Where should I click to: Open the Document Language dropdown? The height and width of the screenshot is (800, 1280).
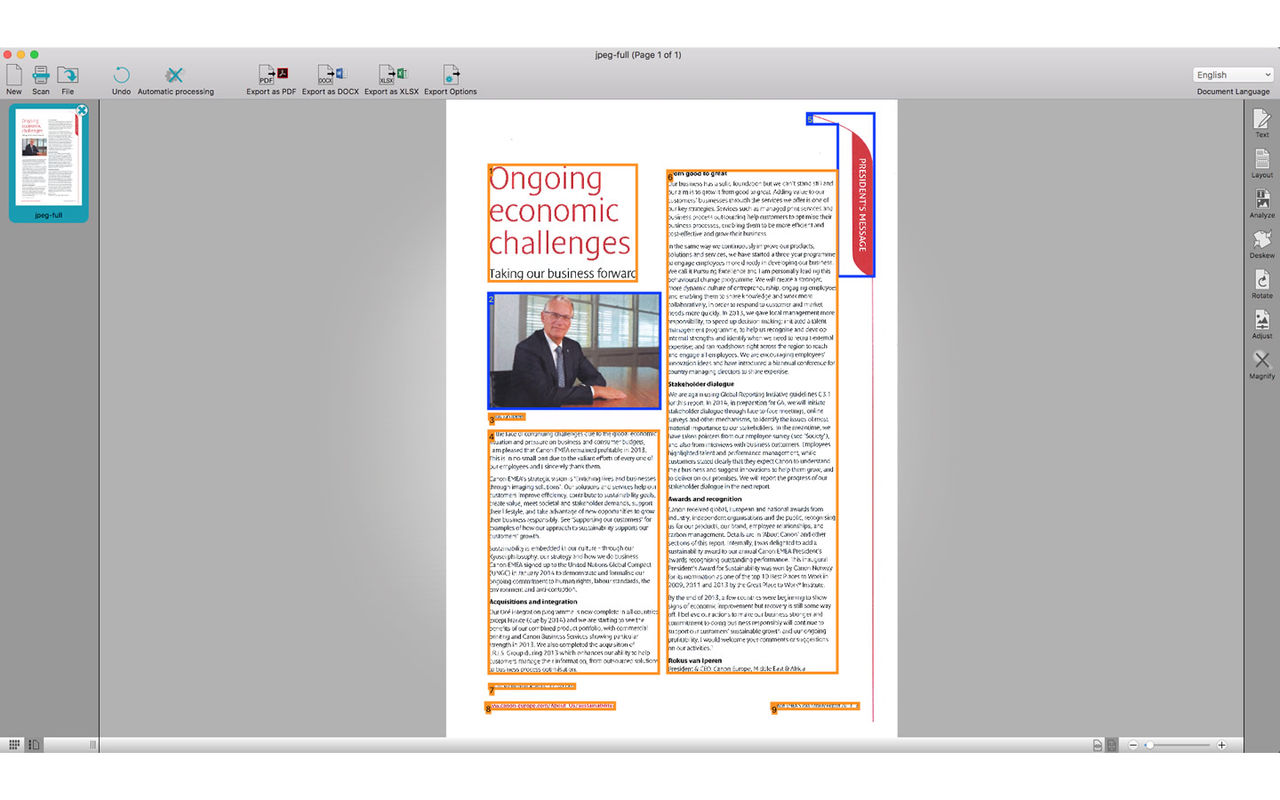click(x=1233, y=75)
